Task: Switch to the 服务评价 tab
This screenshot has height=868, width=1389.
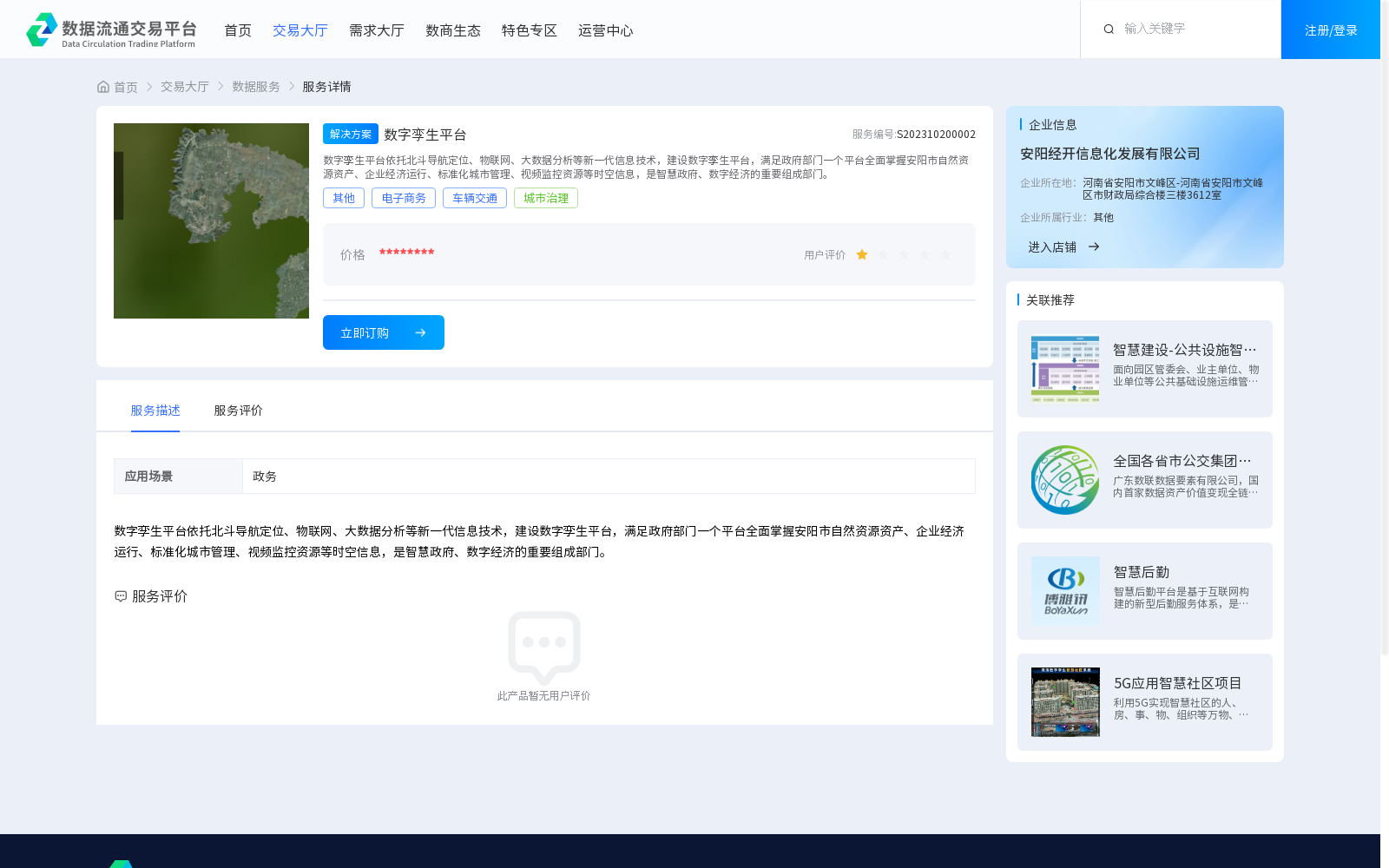Action: (x=239, y=411)
